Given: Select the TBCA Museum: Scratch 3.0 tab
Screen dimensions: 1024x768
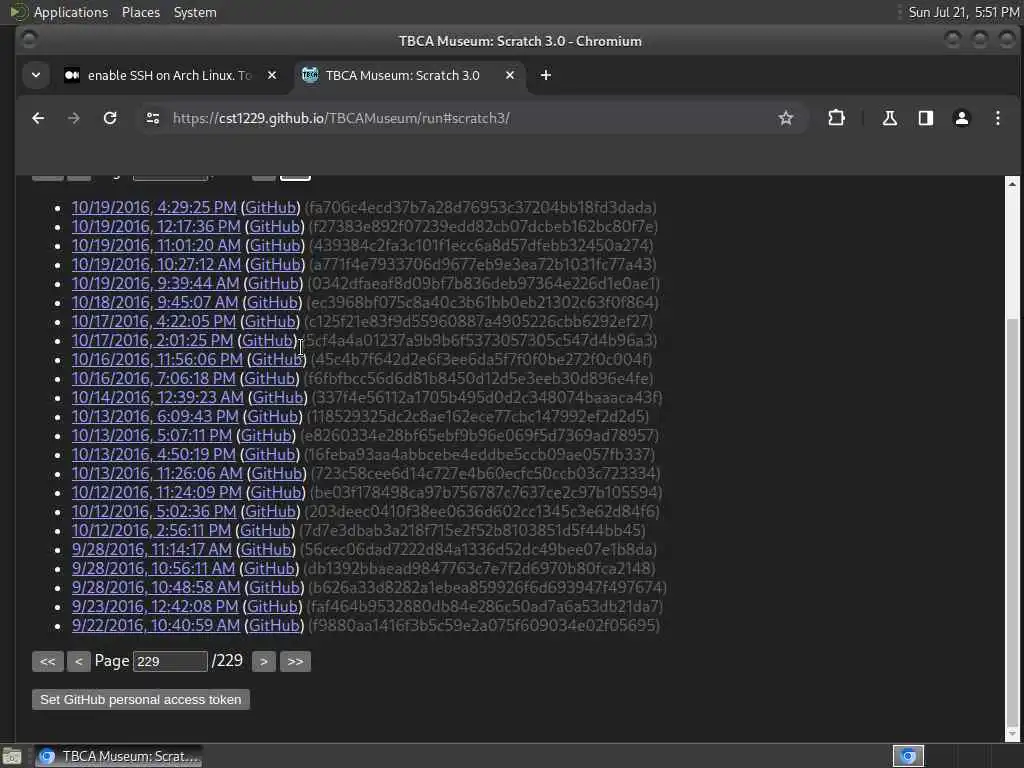Looking at the screenshot, I should point(409,76).
